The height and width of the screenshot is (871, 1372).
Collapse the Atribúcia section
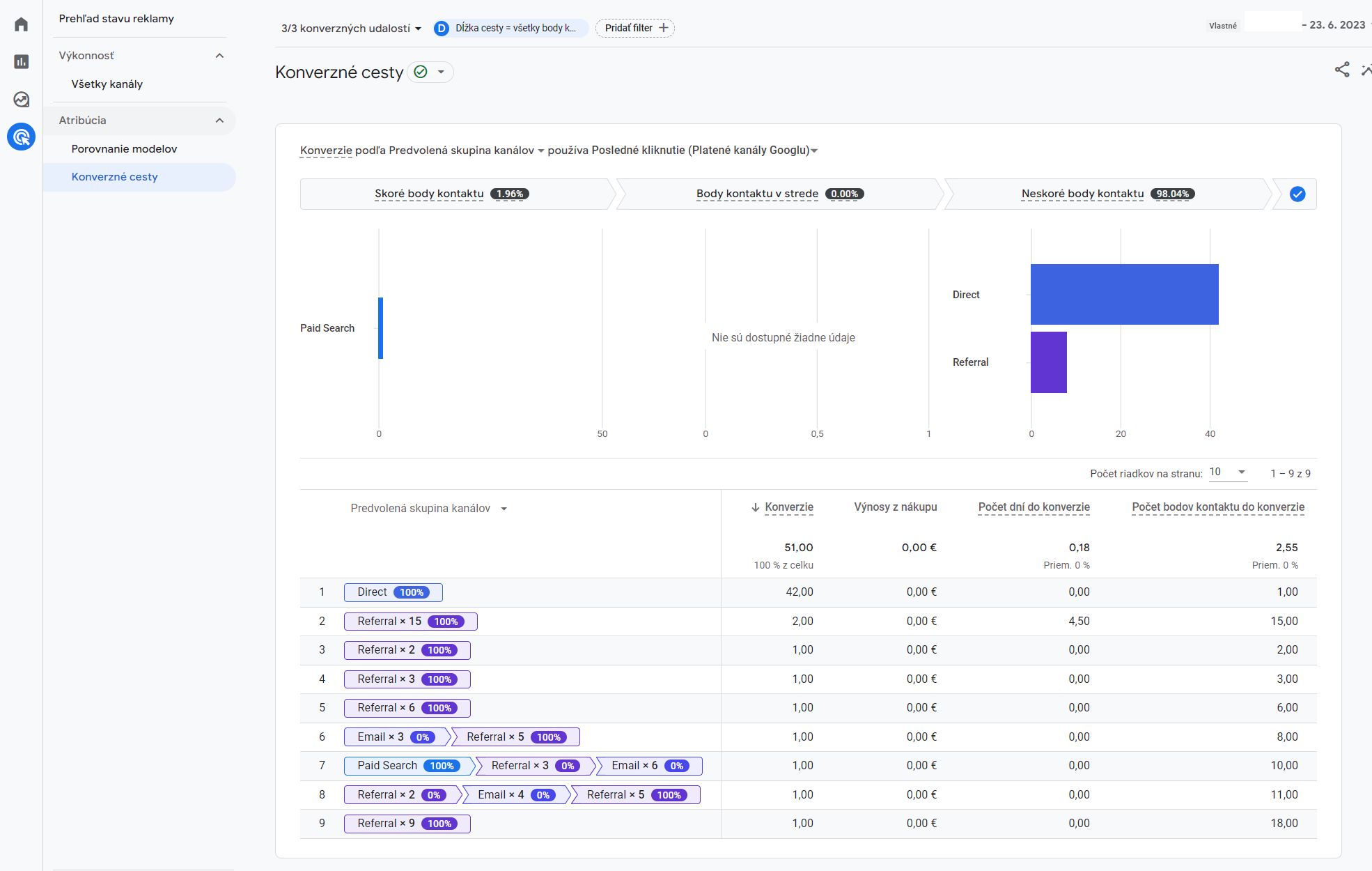pyautogui.click(x=219, y=121)
